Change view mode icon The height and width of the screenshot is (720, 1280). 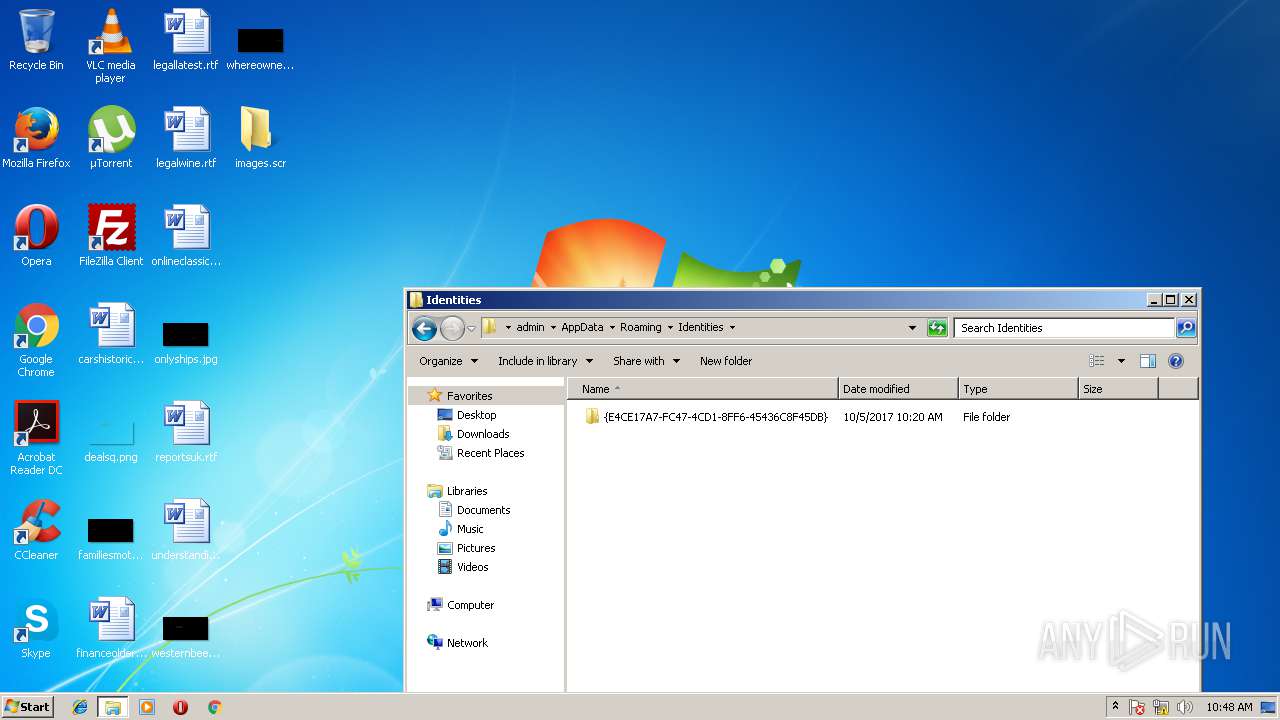pyautogui.click(x=1097, y=361)
